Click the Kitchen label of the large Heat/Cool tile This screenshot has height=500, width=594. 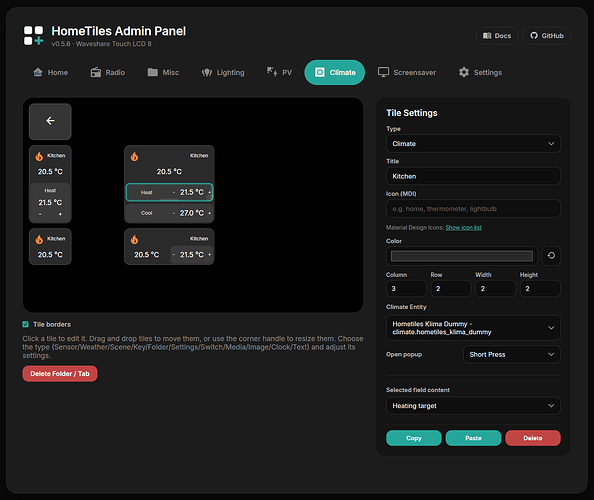pyautogui.click(x=199, y=156)
